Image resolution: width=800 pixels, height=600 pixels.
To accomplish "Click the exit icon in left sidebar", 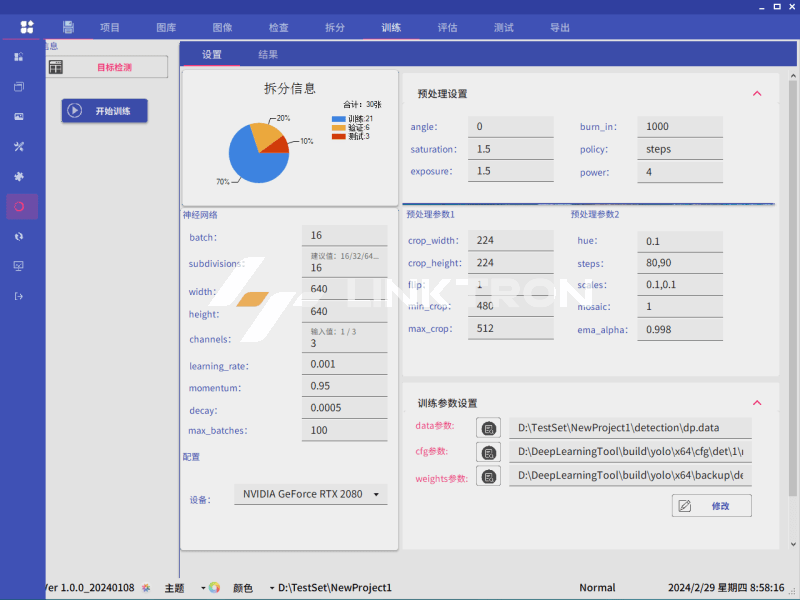I will [19, 296].
